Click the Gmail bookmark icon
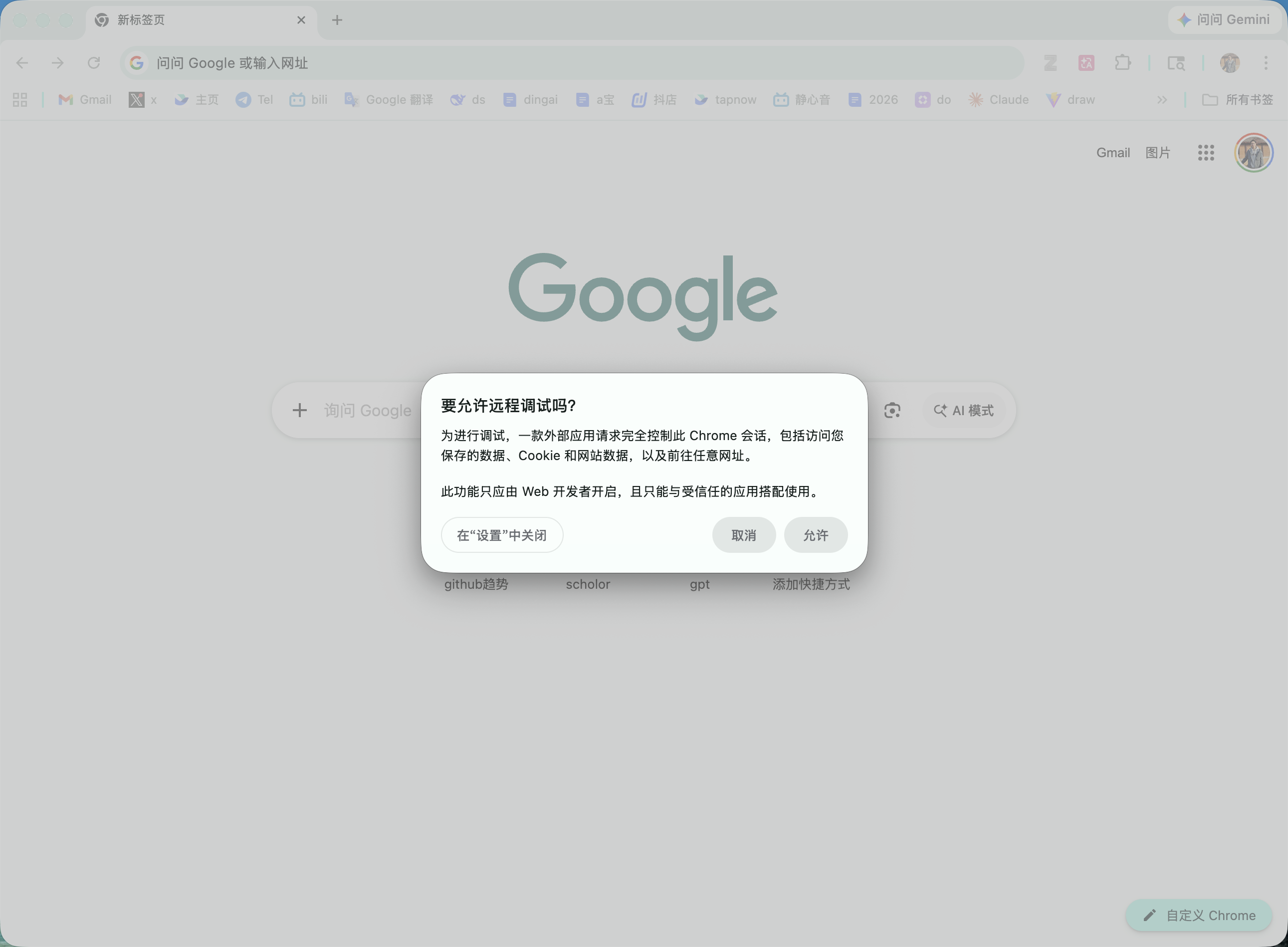This screenshot has width=1288, height=947. tap(66, 100)
